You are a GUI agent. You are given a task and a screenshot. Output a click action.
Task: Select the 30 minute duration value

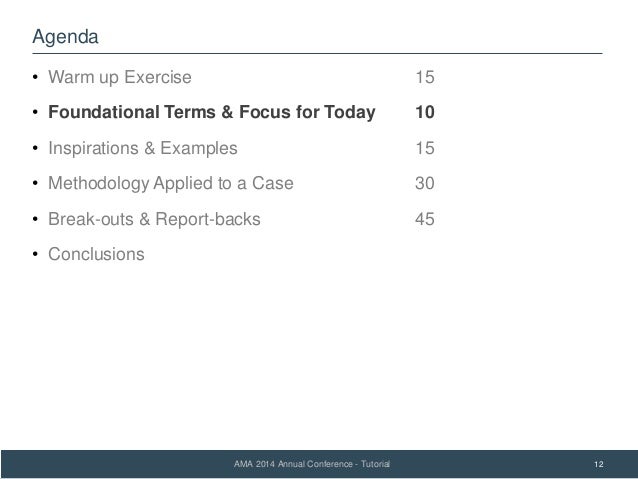pos(425,183)
